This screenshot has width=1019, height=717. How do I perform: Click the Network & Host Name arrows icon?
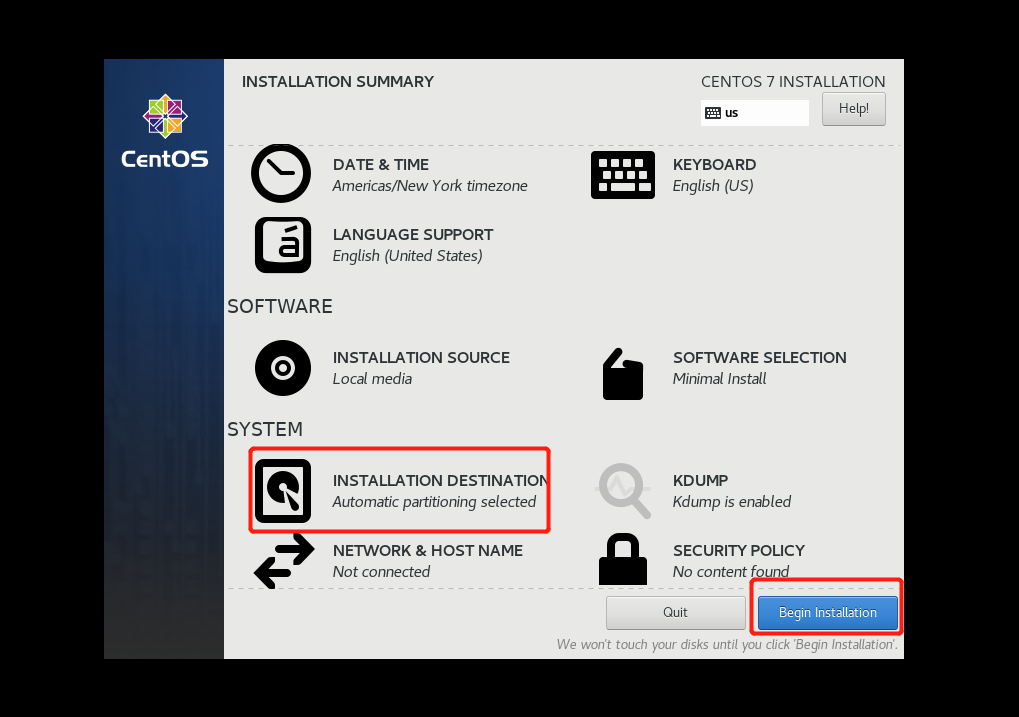click(284, 561)
